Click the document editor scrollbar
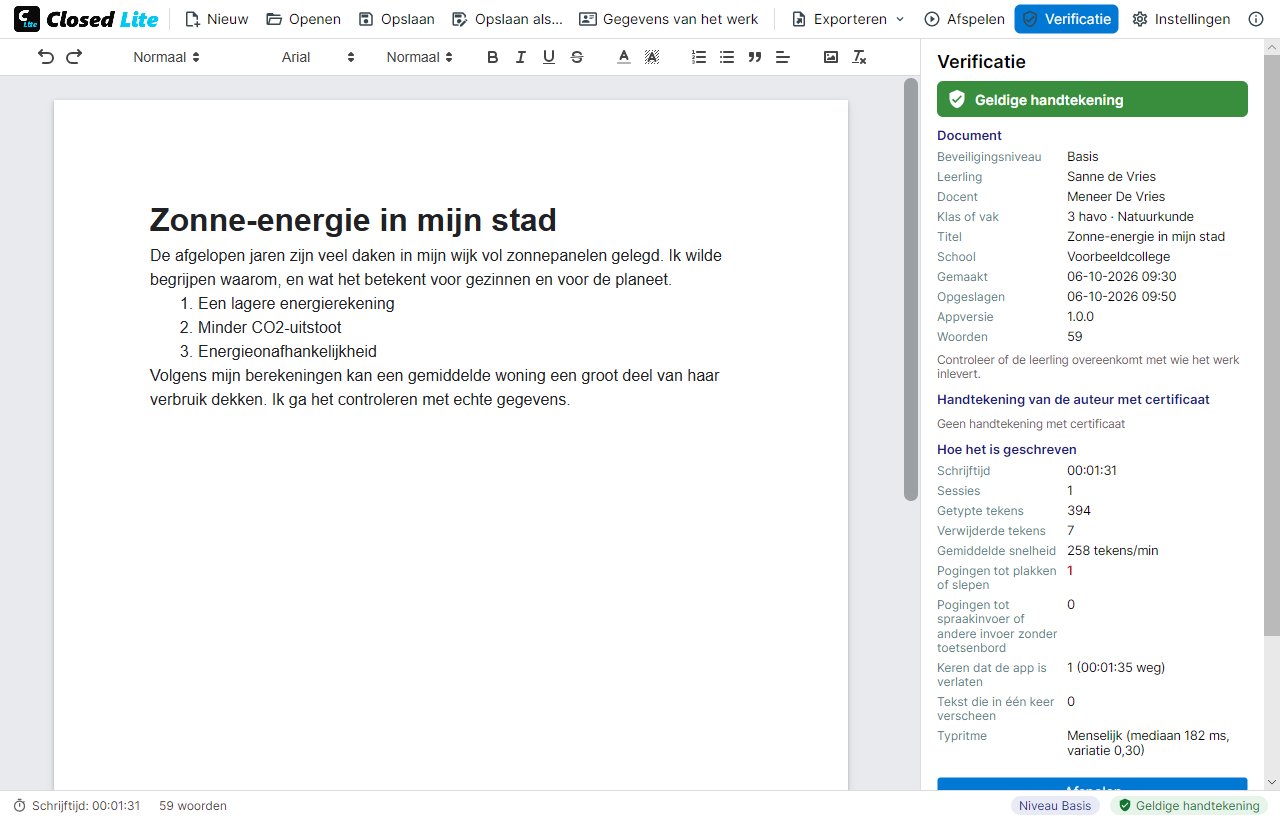 [910, 290]
